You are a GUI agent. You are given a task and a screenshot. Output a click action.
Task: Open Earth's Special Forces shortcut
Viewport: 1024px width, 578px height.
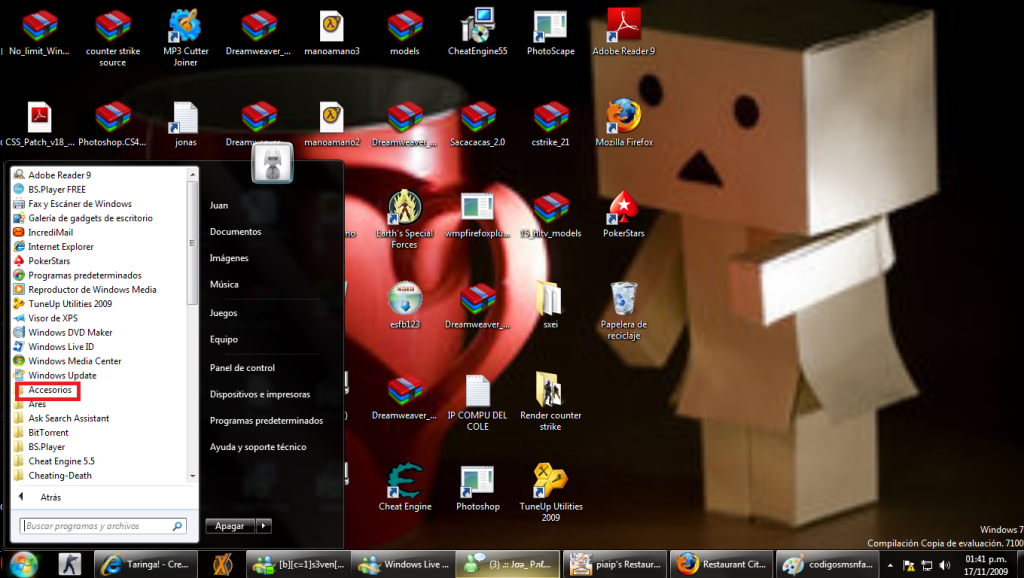(404, 219)
